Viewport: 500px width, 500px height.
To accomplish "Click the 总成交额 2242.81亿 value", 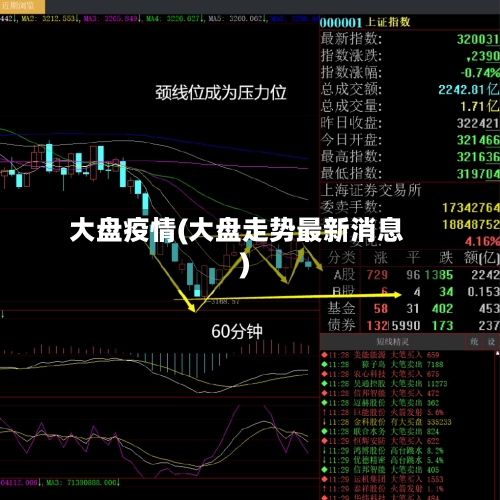I will [x=469, y=89].
